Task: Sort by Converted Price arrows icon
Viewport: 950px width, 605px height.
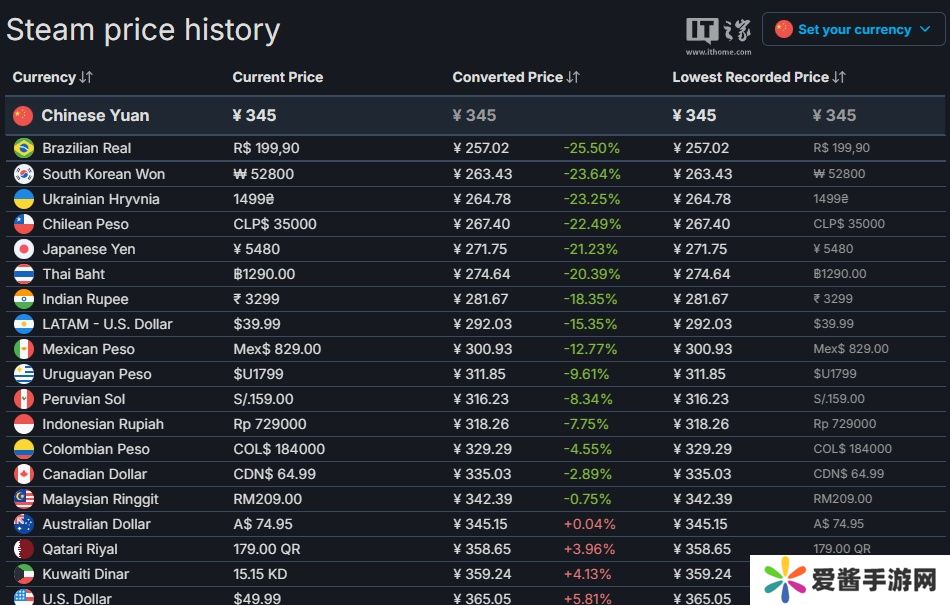Action: click(573, 77)
